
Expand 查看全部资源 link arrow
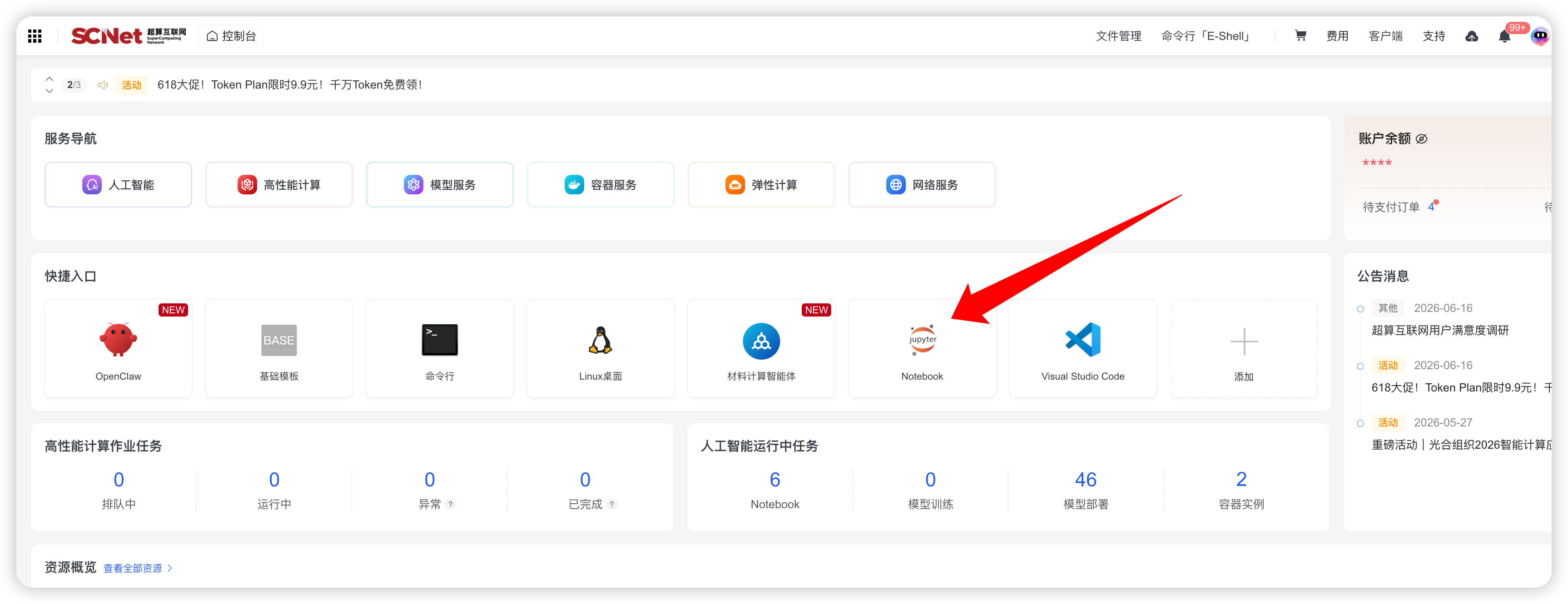click(170, 568)
